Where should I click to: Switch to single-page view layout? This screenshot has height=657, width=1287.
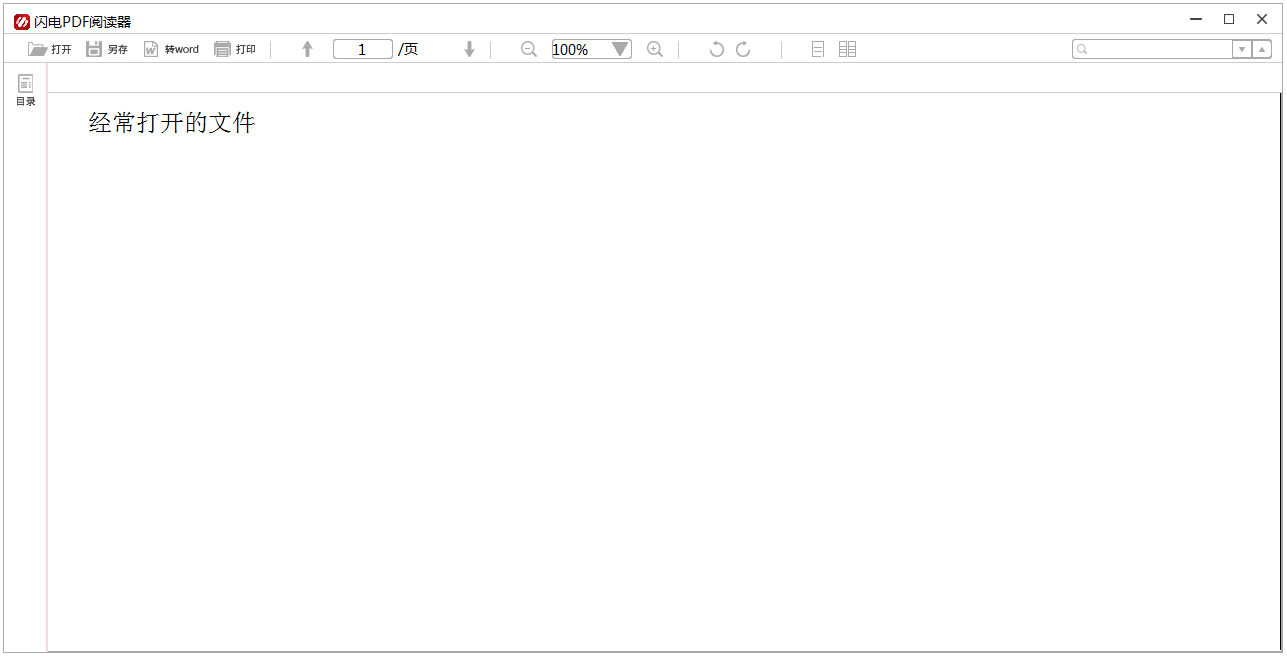click(818, 49)
